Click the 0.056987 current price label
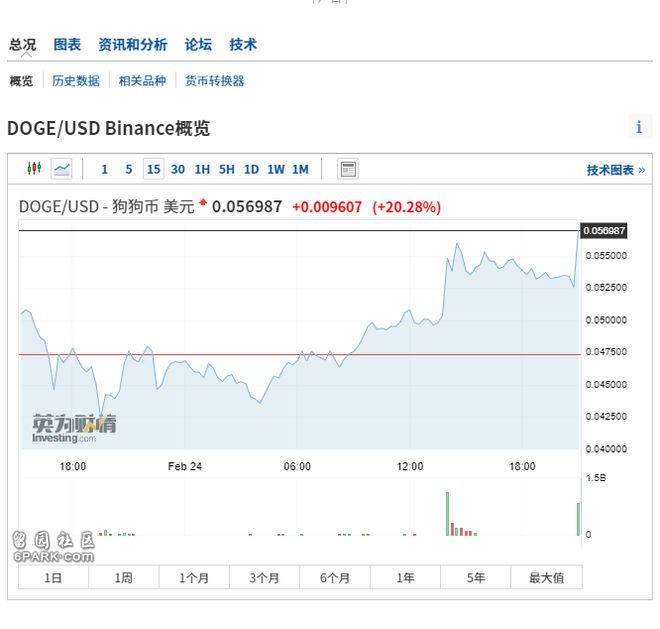The height and width of the screenshot is (629, 660). 604,231
